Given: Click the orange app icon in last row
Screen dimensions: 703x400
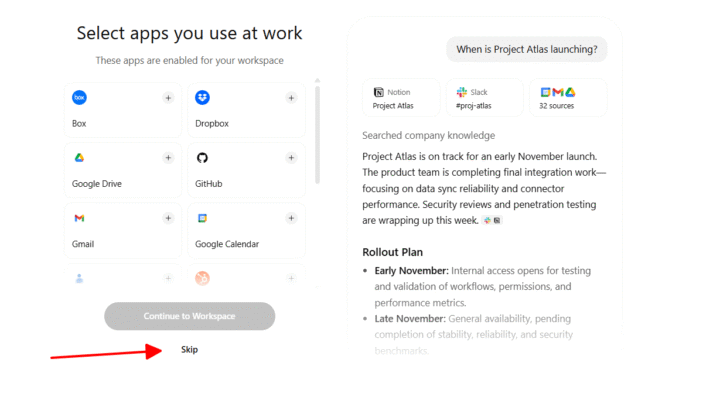Looking at the screenshot, I should click(x=202, y=278).
